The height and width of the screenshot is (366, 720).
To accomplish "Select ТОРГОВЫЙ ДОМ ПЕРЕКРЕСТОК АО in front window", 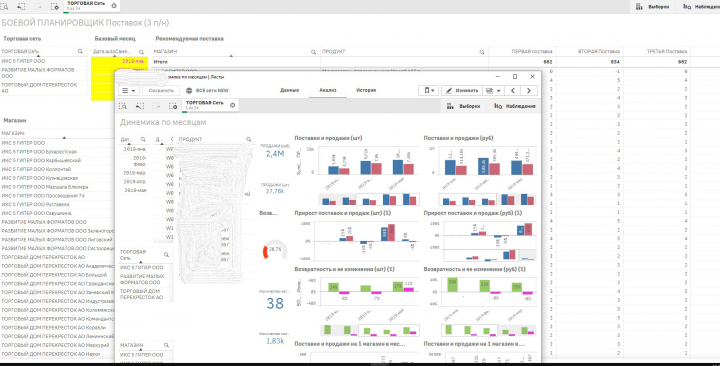I will (146, 294).
